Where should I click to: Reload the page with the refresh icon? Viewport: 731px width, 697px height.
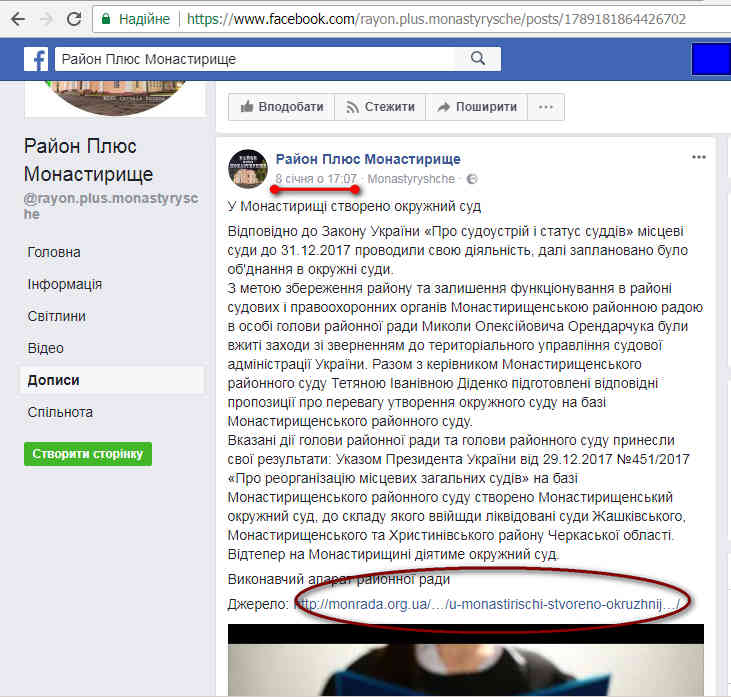coord(74,19)
